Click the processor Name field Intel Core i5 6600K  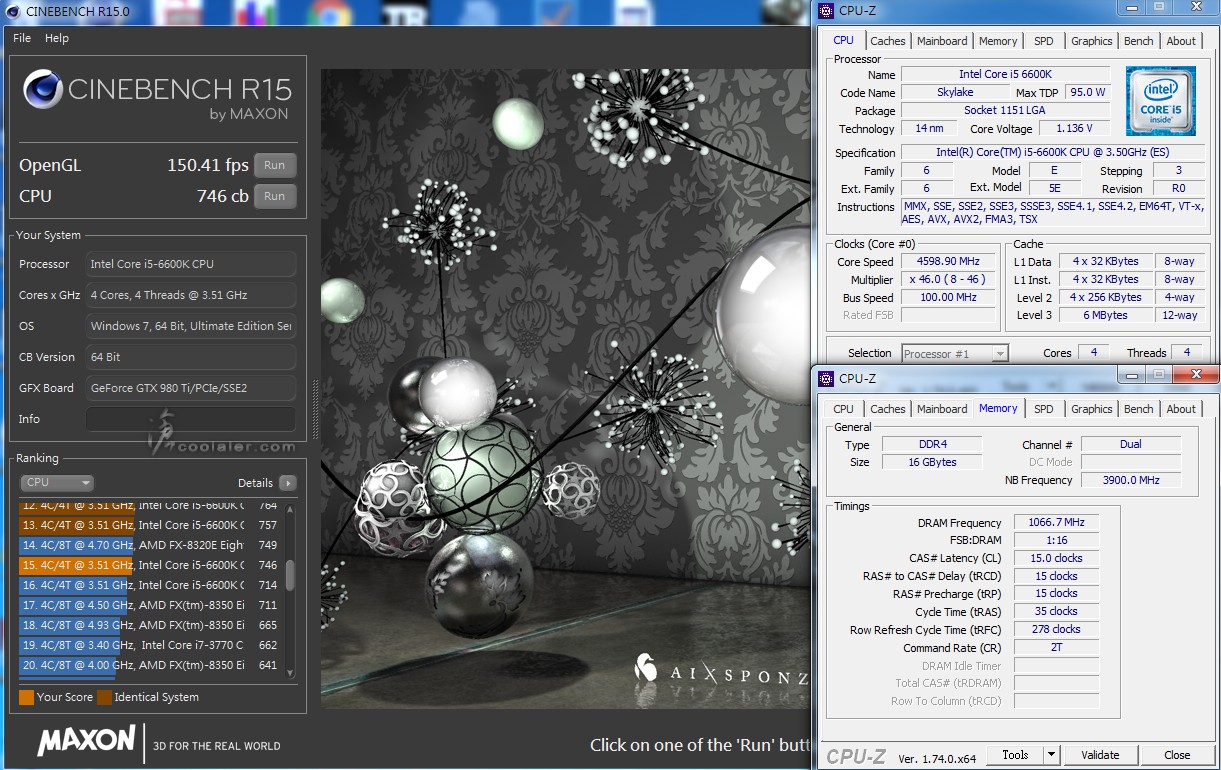[x=1005, y=74]
